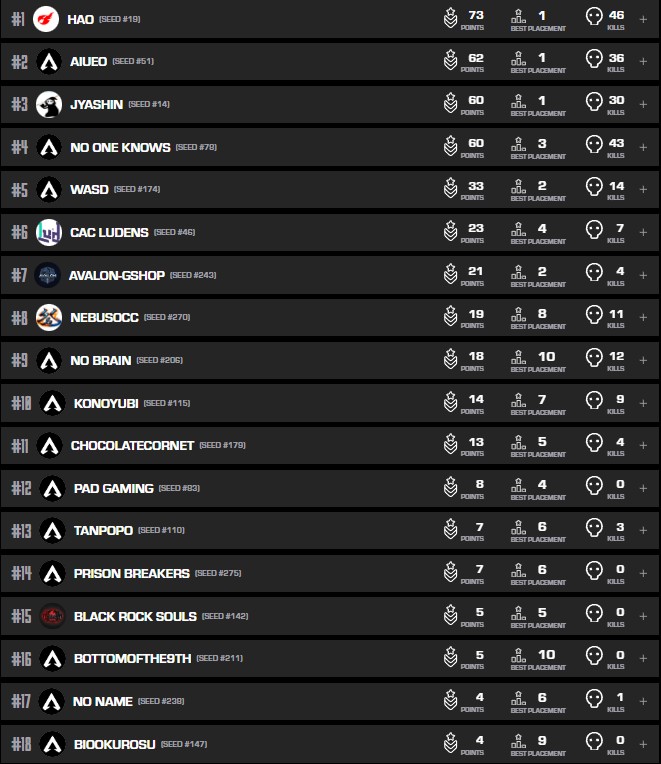Expand NO ONE KNOWS row details
This screenshot has height=764, width=661.
point(643,147)
